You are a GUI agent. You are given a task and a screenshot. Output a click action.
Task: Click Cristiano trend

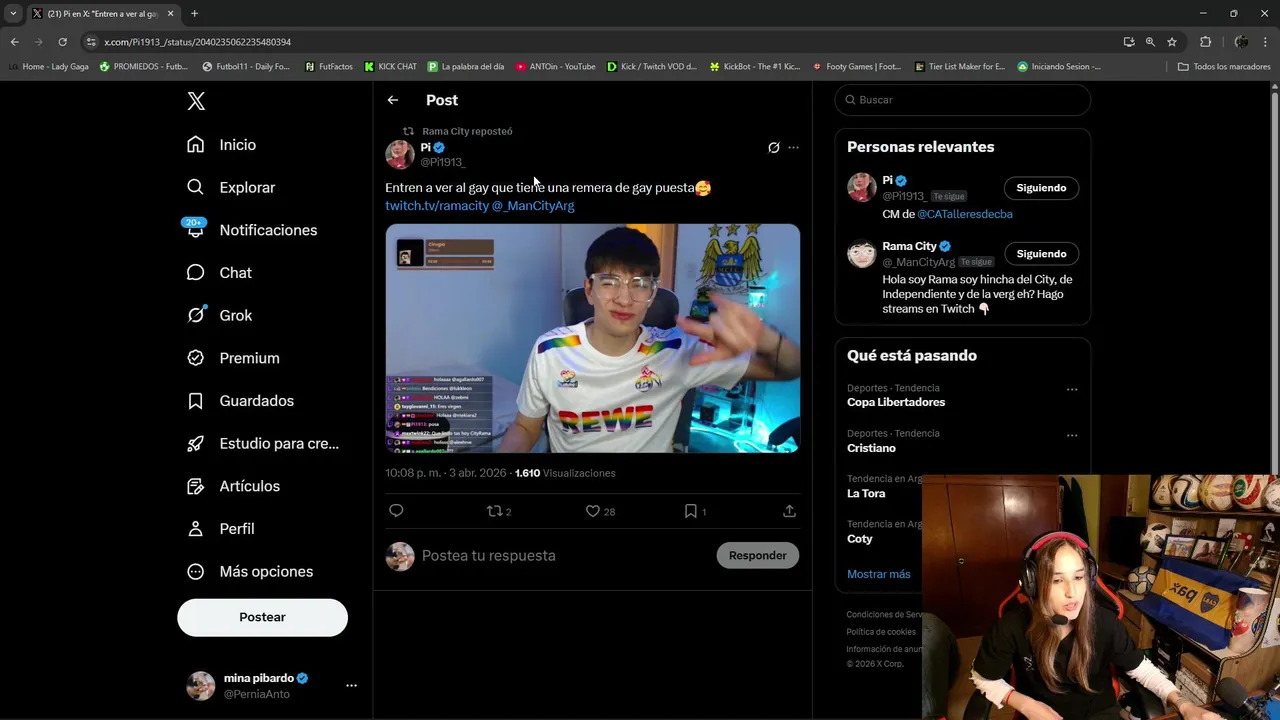point(871,448)
